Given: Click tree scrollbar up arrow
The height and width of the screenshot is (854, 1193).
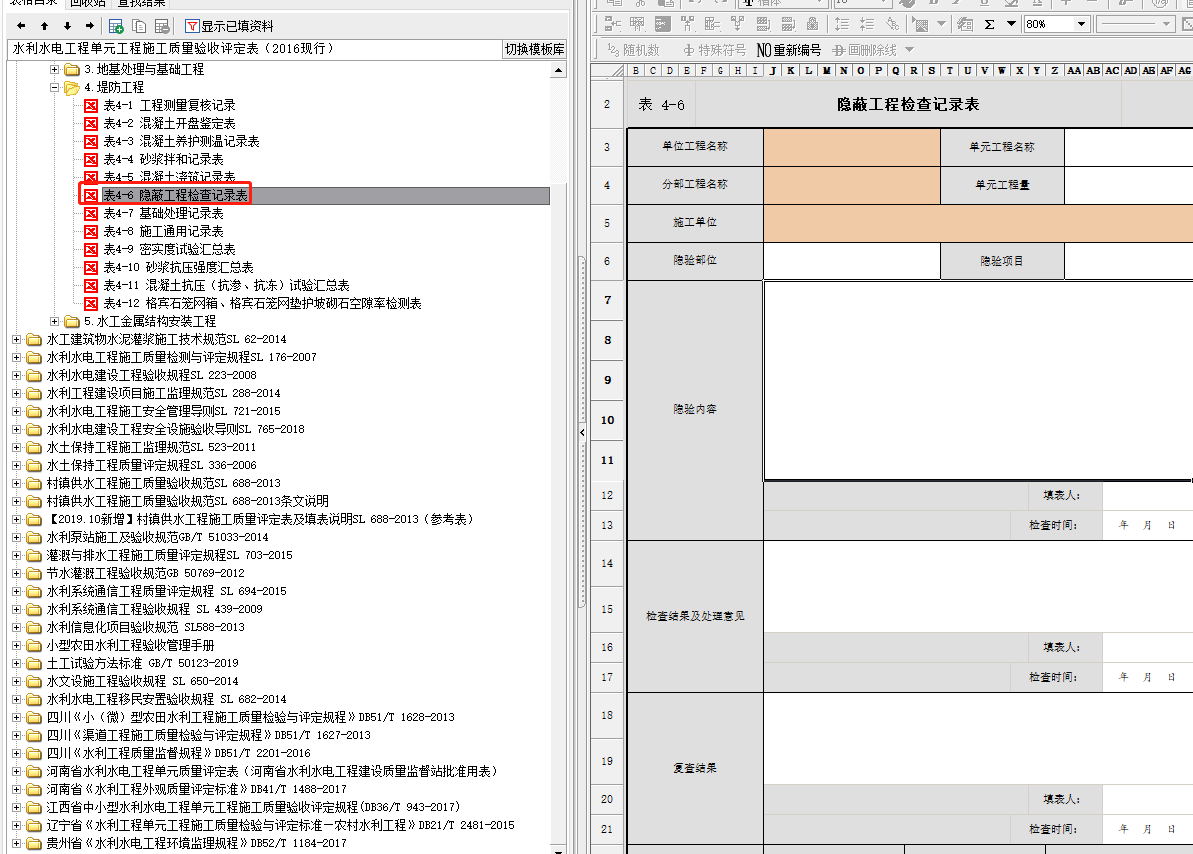Looking at the screenshot, I should click(558, 70).
